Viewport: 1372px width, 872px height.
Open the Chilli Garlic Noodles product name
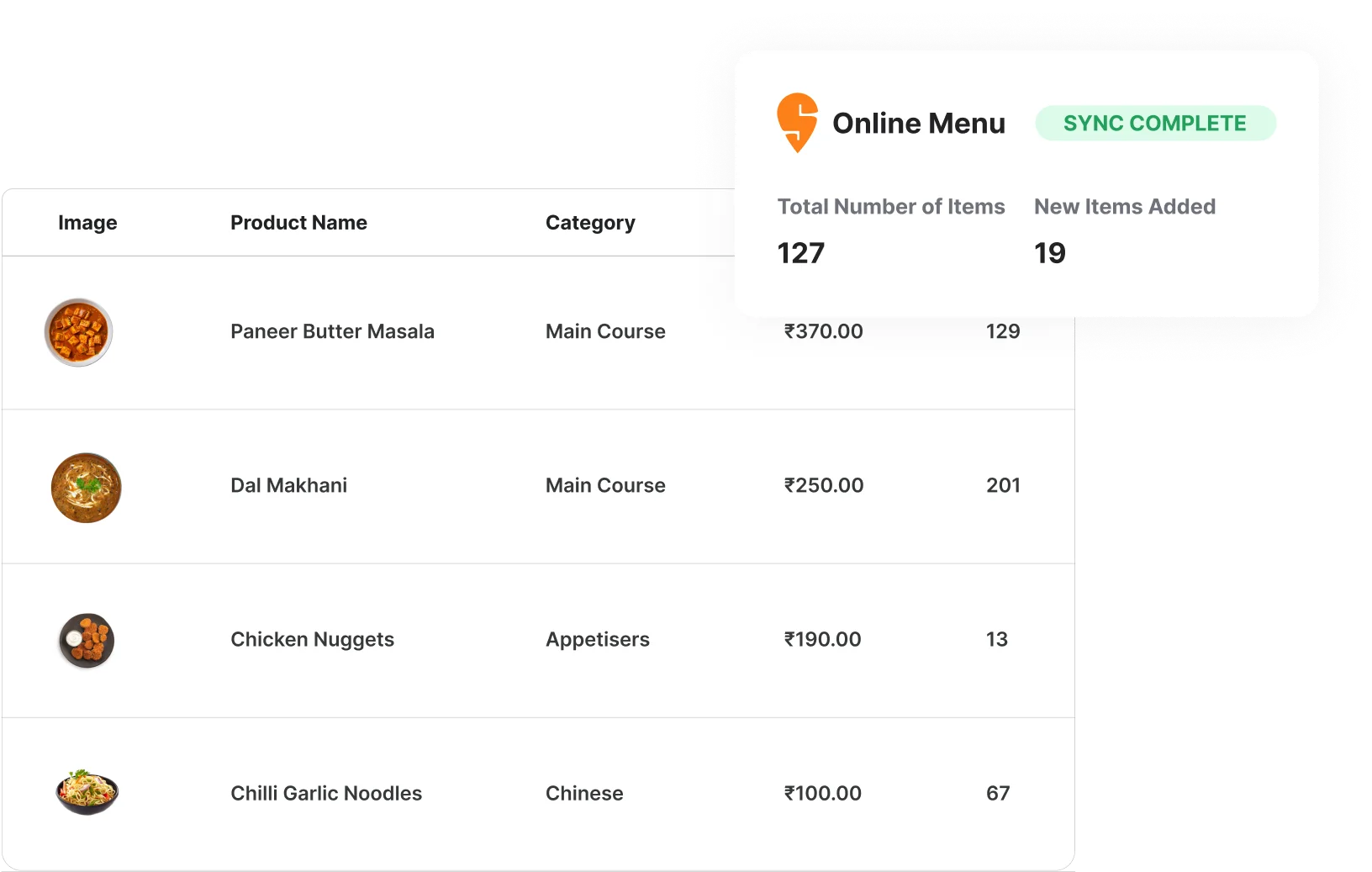[326, 793]
